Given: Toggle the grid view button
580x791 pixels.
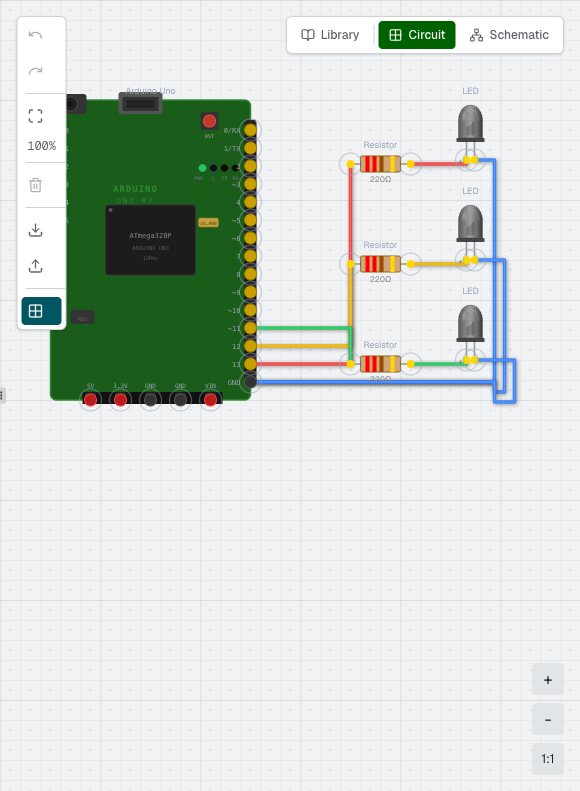Looking at the screenshot, I should point(41,311).
